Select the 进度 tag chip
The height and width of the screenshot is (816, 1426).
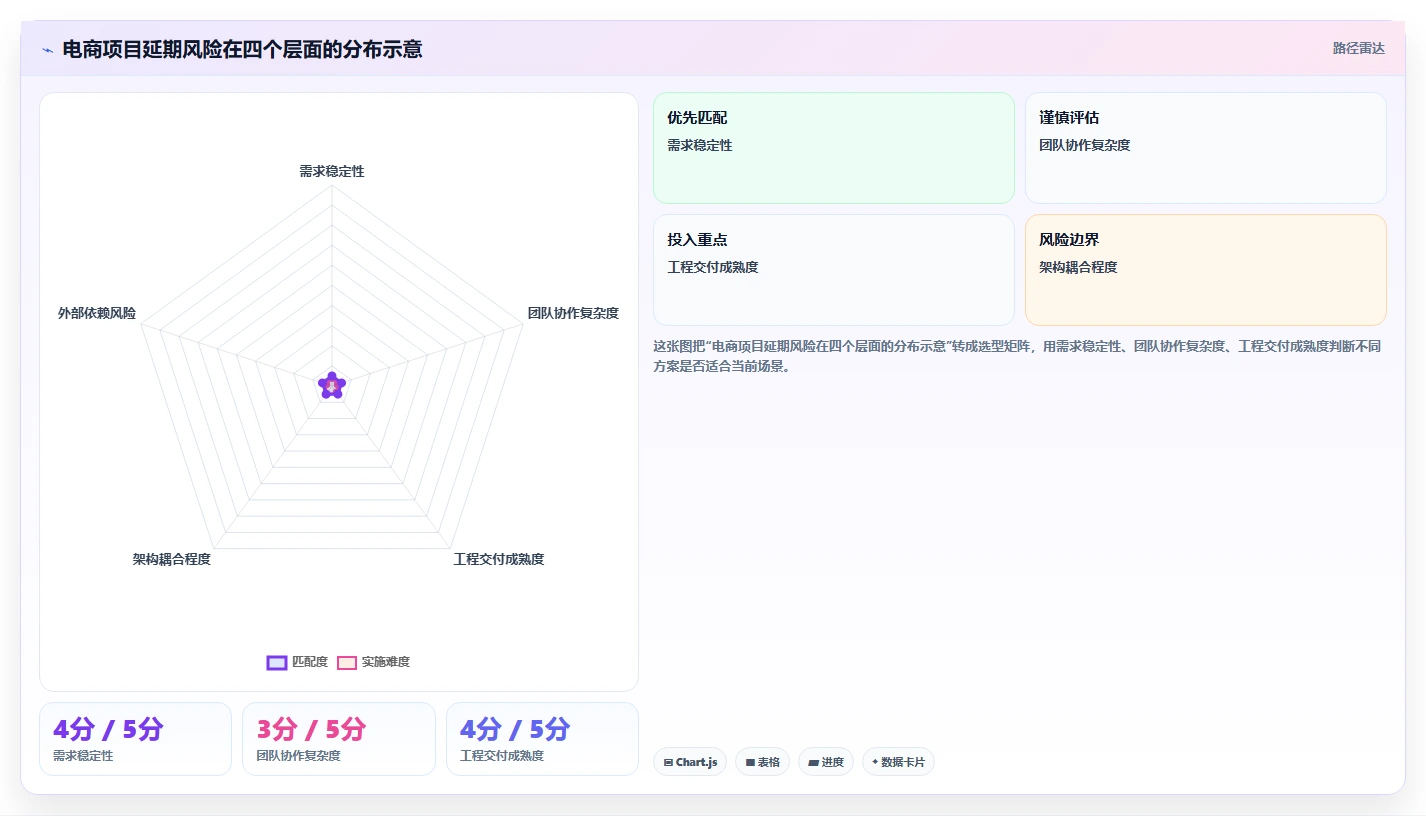click(x=826, y=762)
